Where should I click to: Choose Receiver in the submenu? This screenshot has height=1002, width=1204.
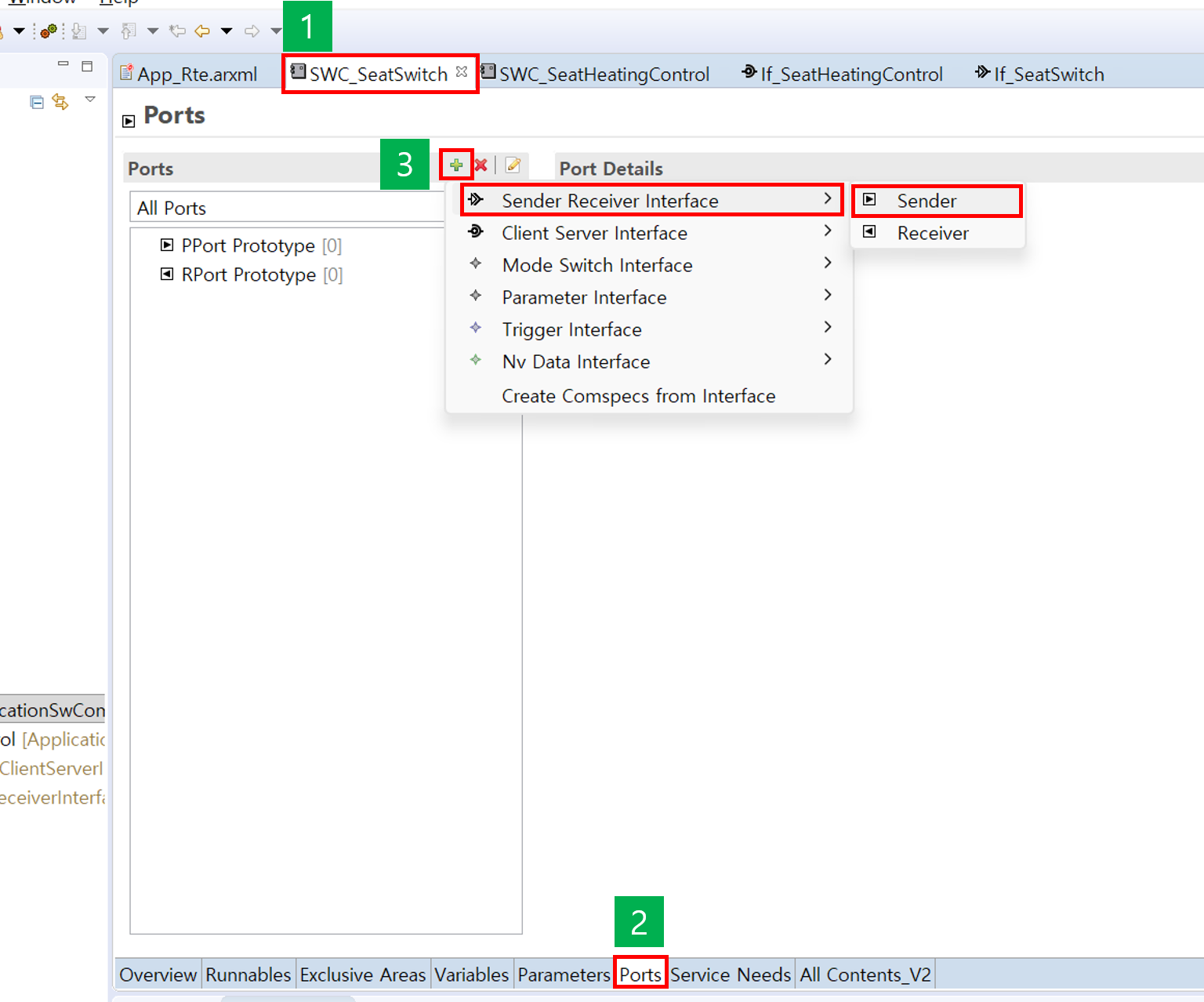point(933,234)
